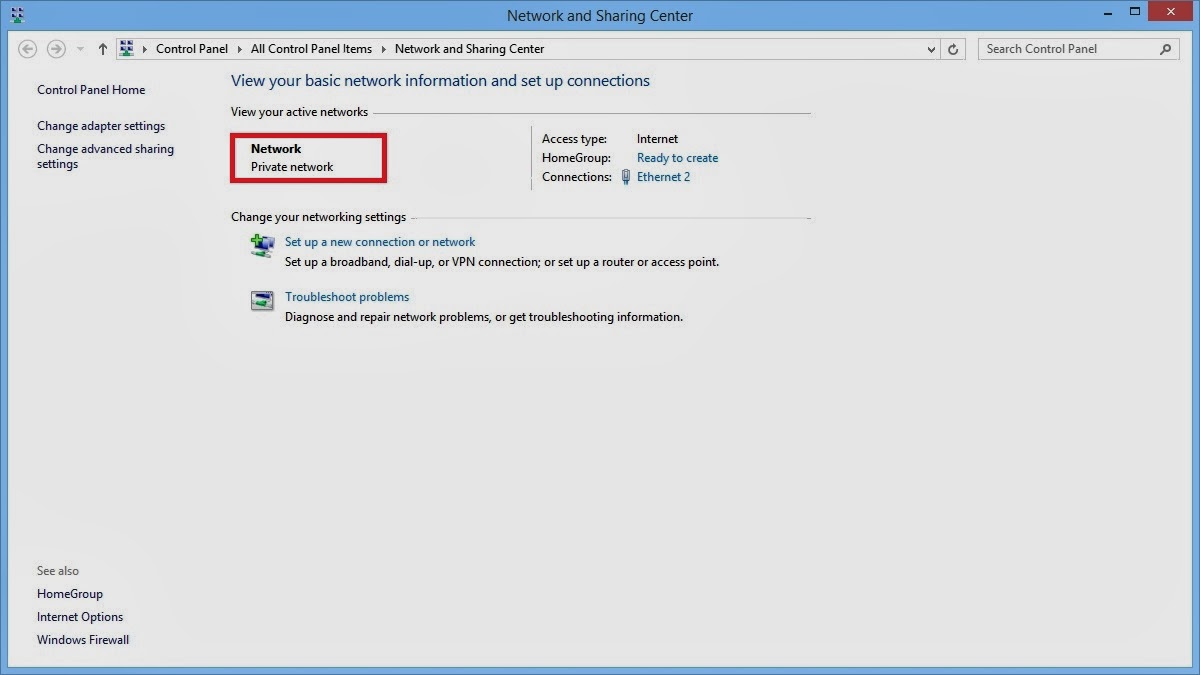This screenshot has width=1200, height=675.
Task: Expand the chevron after All Control Panel Items
Action: [383, 49]
